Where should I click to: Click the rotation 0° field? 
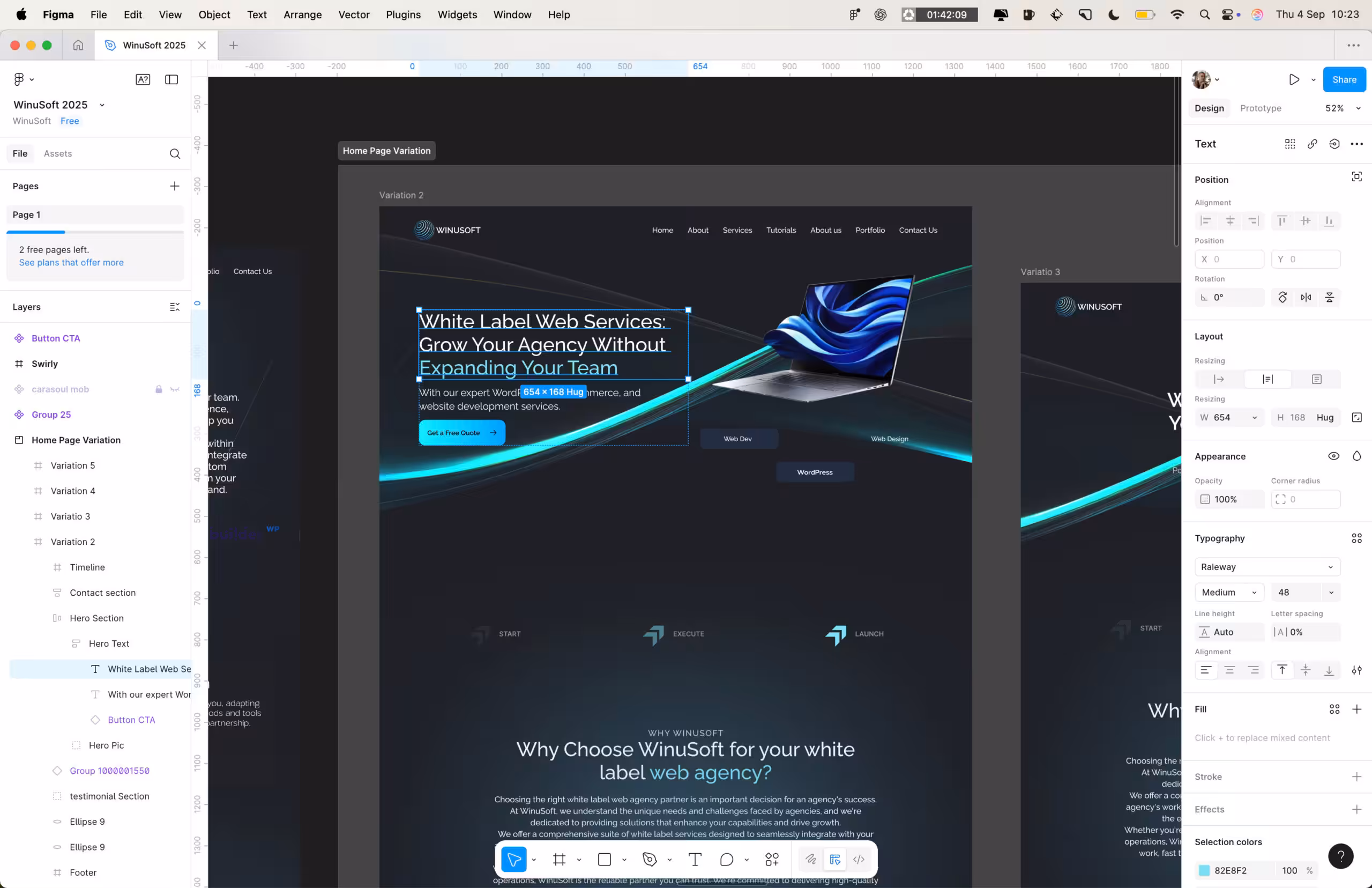click(1229, 298)
